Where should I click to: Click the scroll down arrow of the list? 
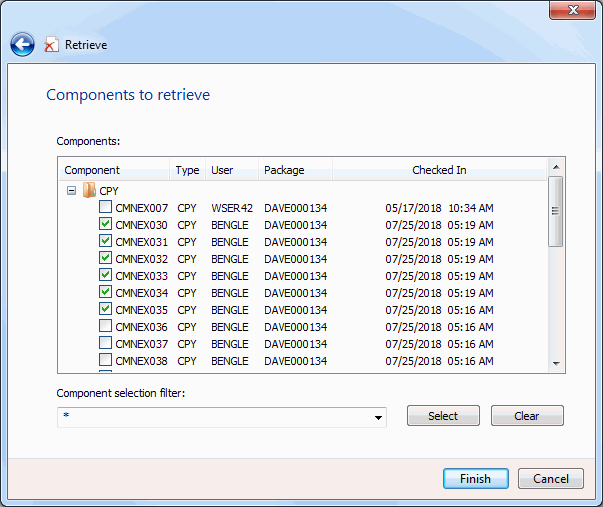(x=556, y=364)
